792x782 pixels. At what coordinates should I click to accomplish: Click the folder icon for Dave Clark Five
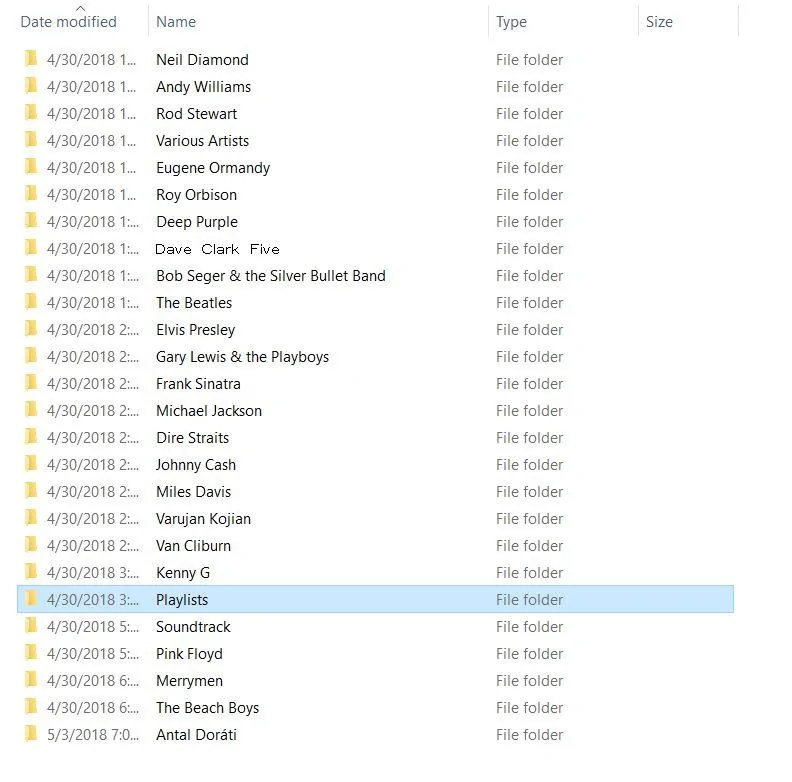[x=31, y=248]
